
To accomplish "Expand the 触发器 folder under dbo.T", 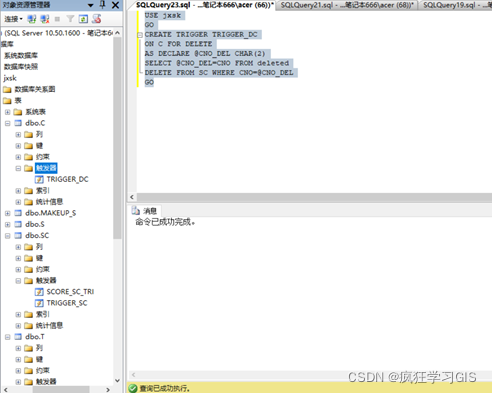I will (18, 382).
